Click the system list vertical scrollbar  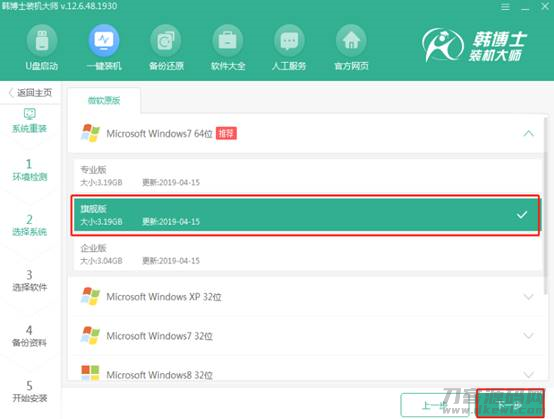[x=547, y=205]
